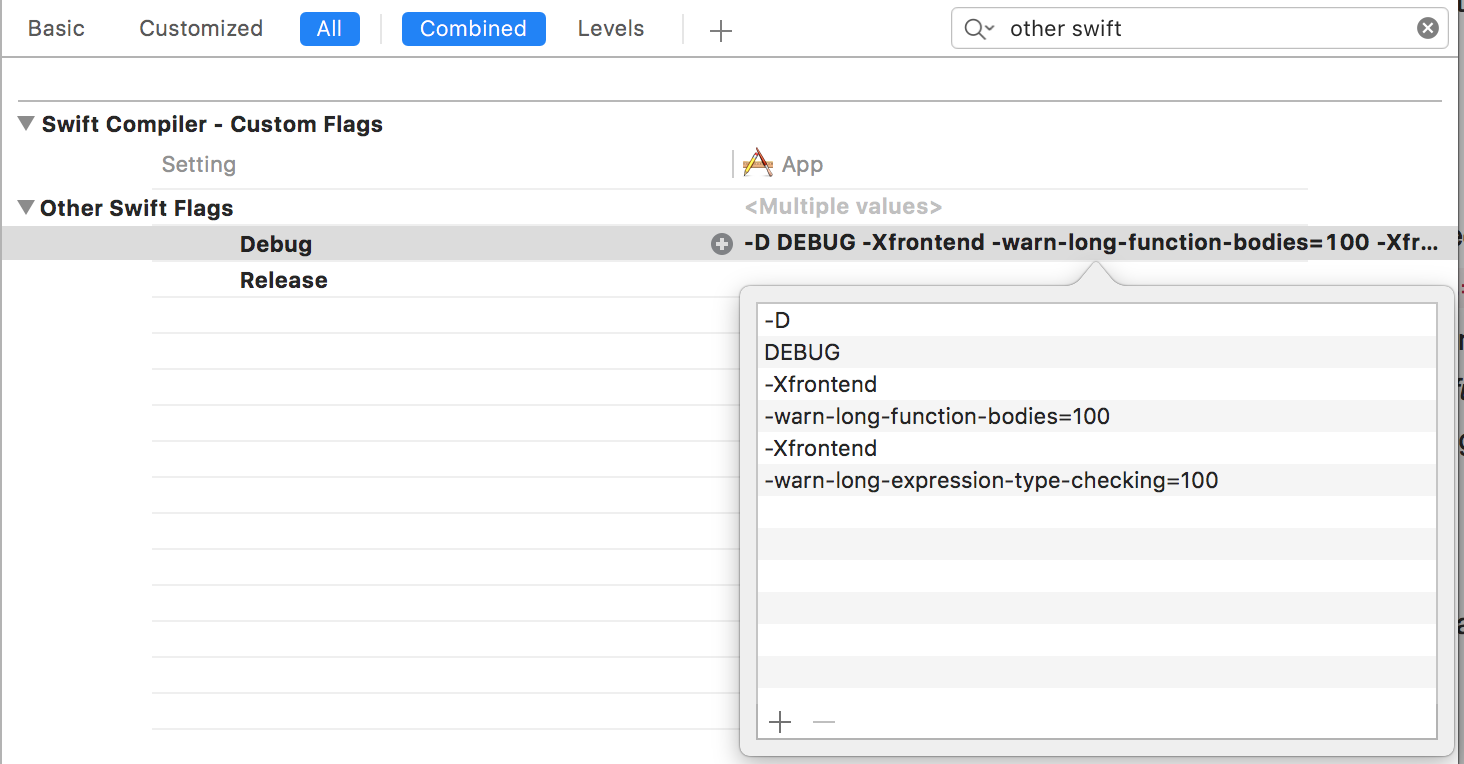Switch to the Levels view
Viewport: 1464px width, 764px height.
point(610,29)
